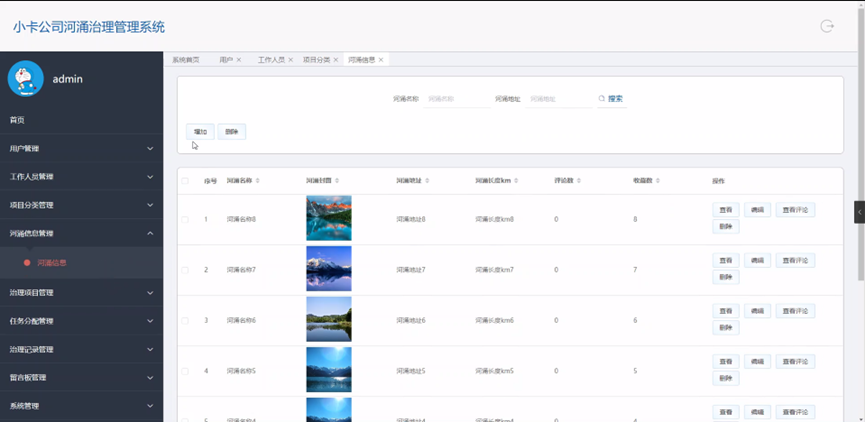Click the 河涌名称 search input field

[457, 99]
